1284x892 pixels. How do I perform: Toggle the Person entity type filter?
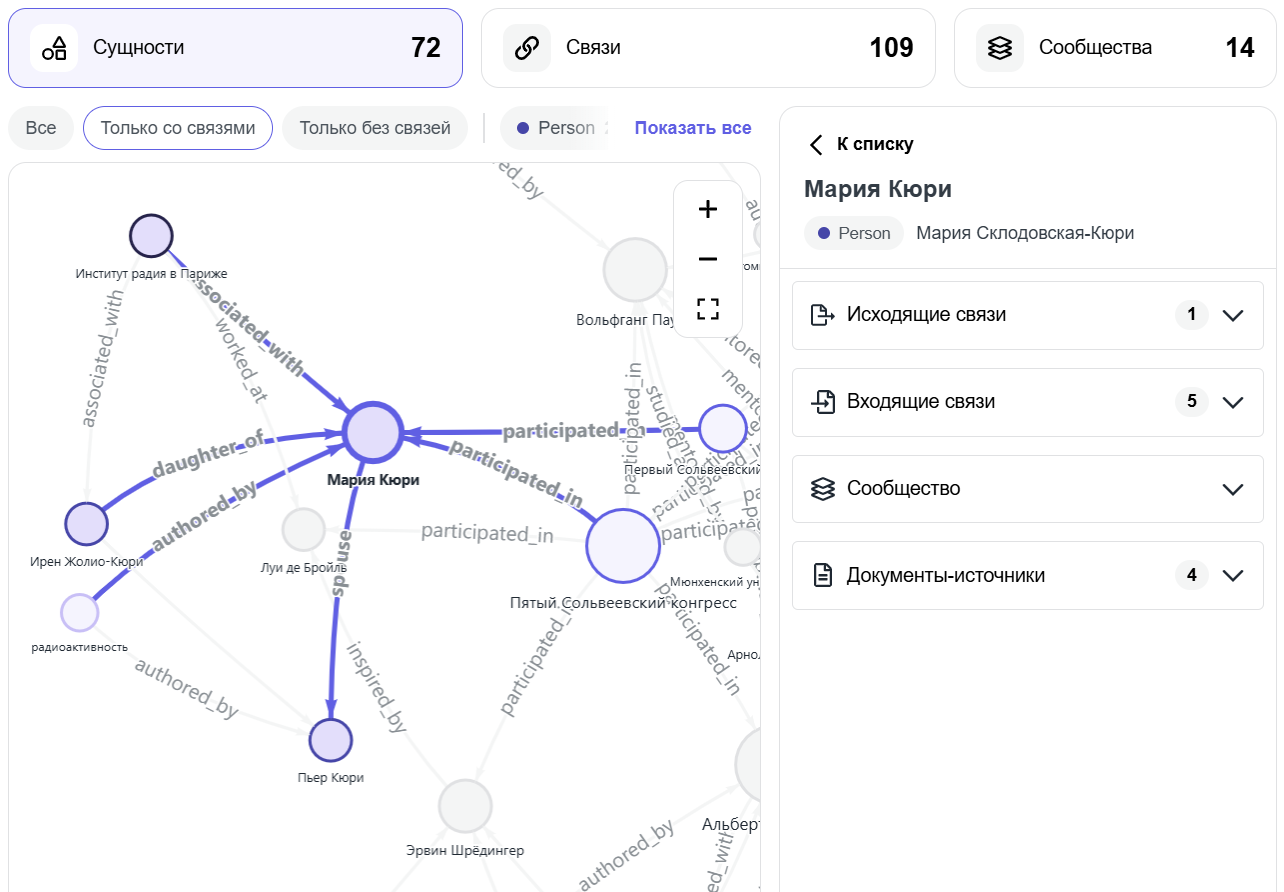tap(555, 128)
